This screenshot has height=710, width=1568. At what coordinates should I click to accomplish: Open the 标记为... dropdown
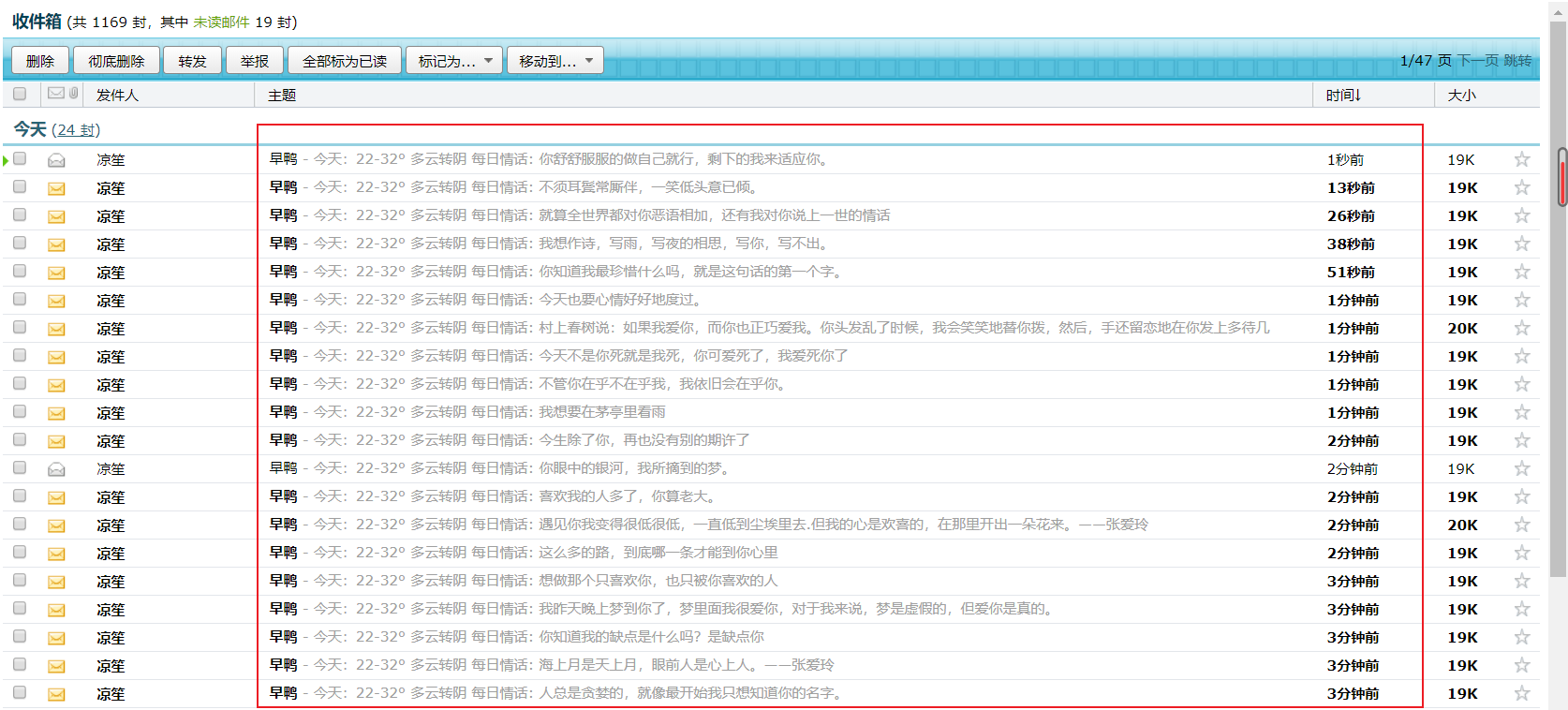coord(454,61)
